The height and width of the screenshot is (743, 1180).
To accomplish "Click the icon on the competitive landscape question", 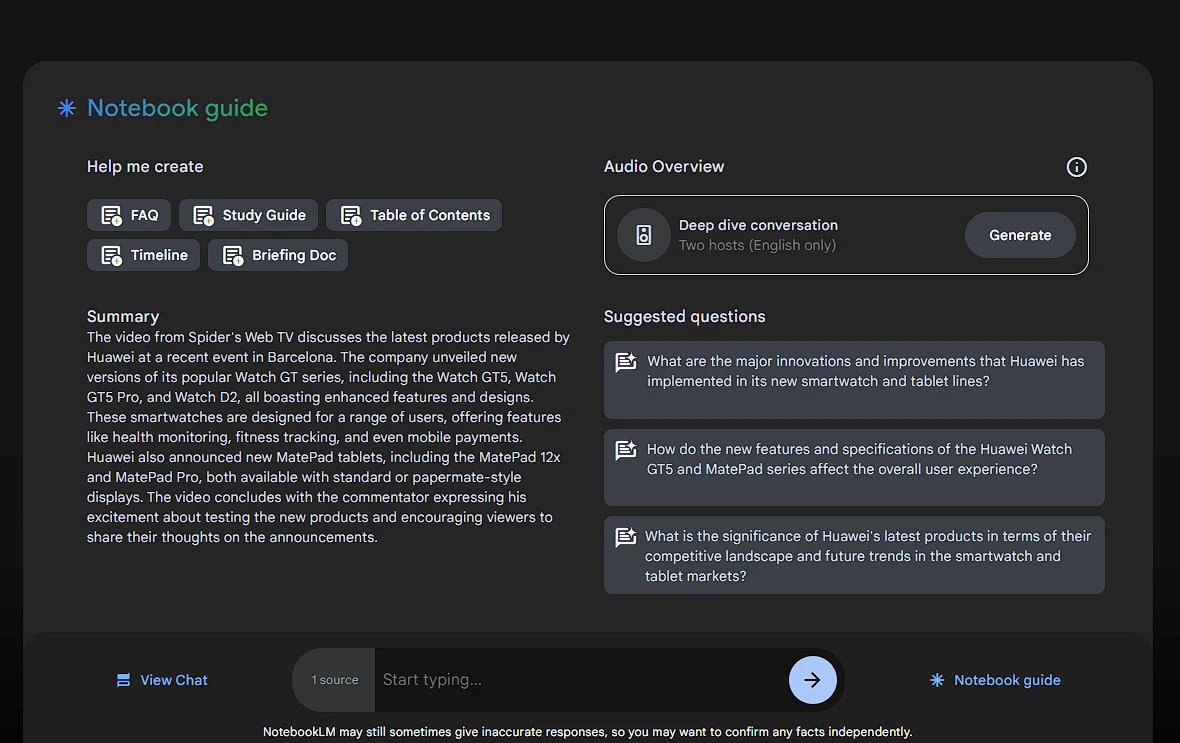I will (626, 537).
